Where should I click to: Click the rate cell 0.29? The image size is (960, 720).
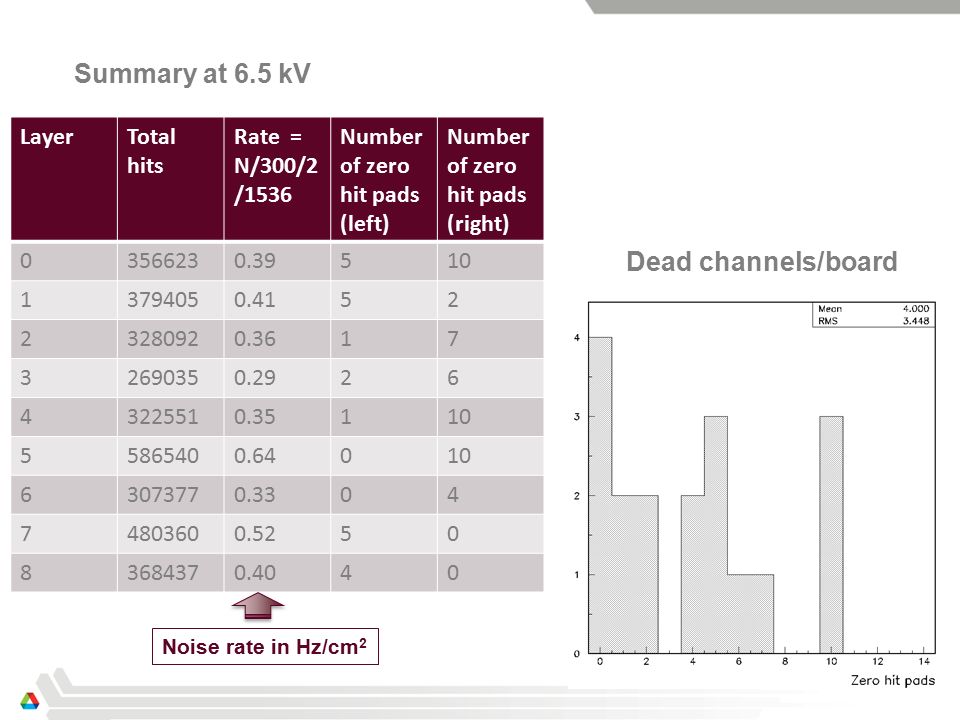click(277, 378)
